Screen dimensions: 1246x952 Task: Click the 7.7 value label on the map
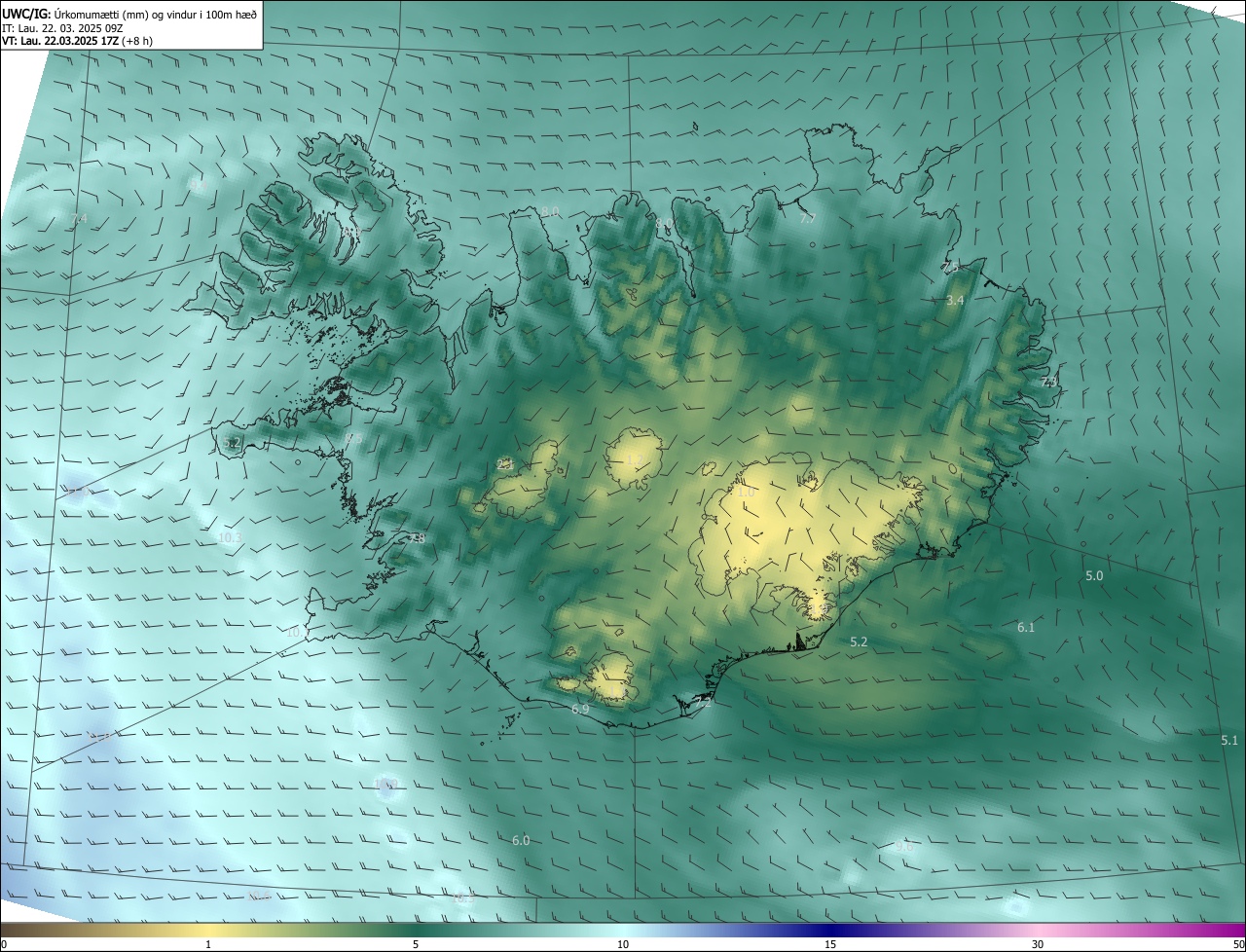click(x=808, y=219)
